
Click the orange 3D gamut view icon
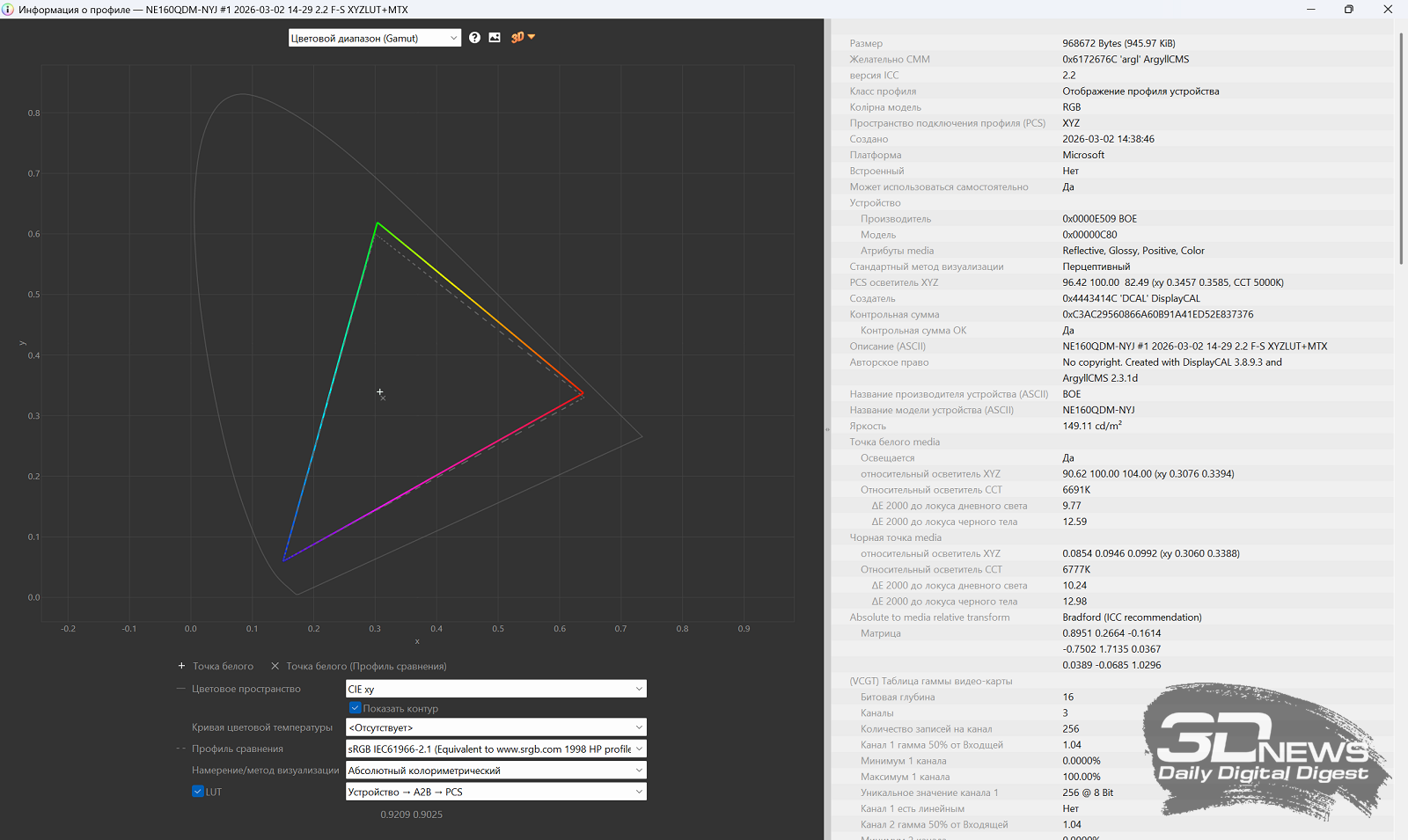tap(517, 38)
